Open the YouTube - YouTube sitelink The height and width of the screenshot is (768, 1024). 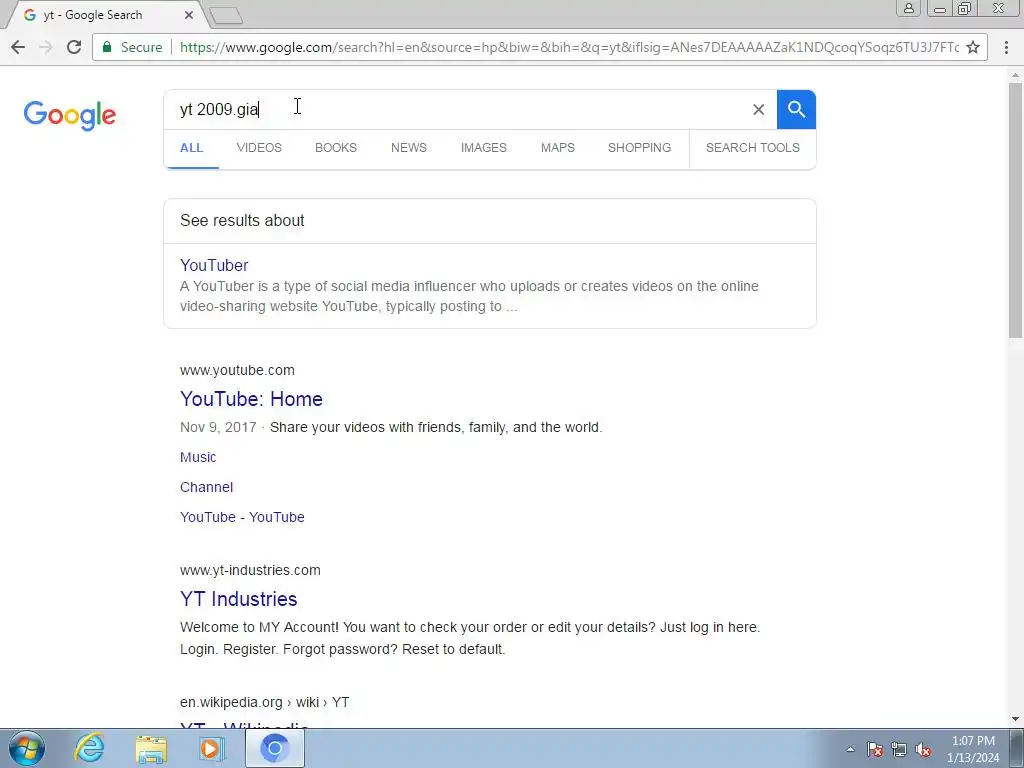tap(242, 517)
